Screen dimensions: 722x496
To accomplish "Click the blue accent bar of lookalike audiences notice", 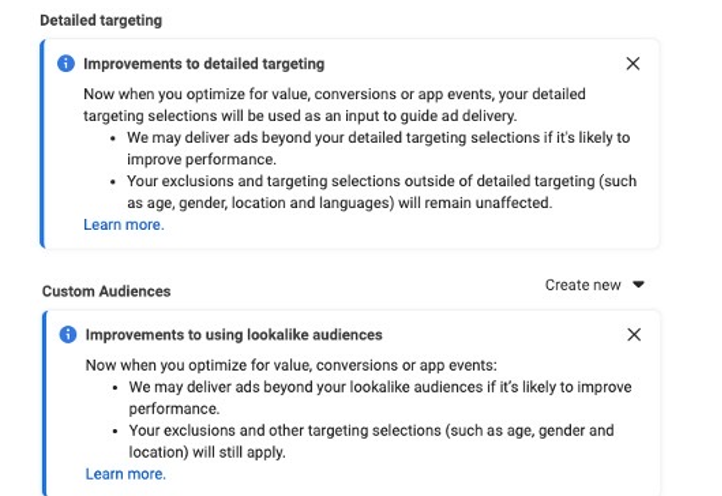I will [44, 403].
